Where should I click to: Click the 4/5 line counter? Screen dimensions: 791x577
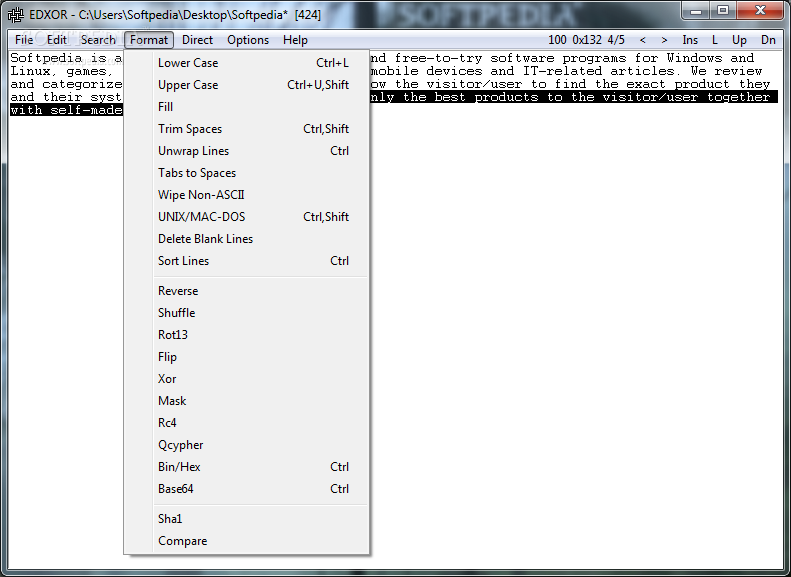tap(616, 40)
